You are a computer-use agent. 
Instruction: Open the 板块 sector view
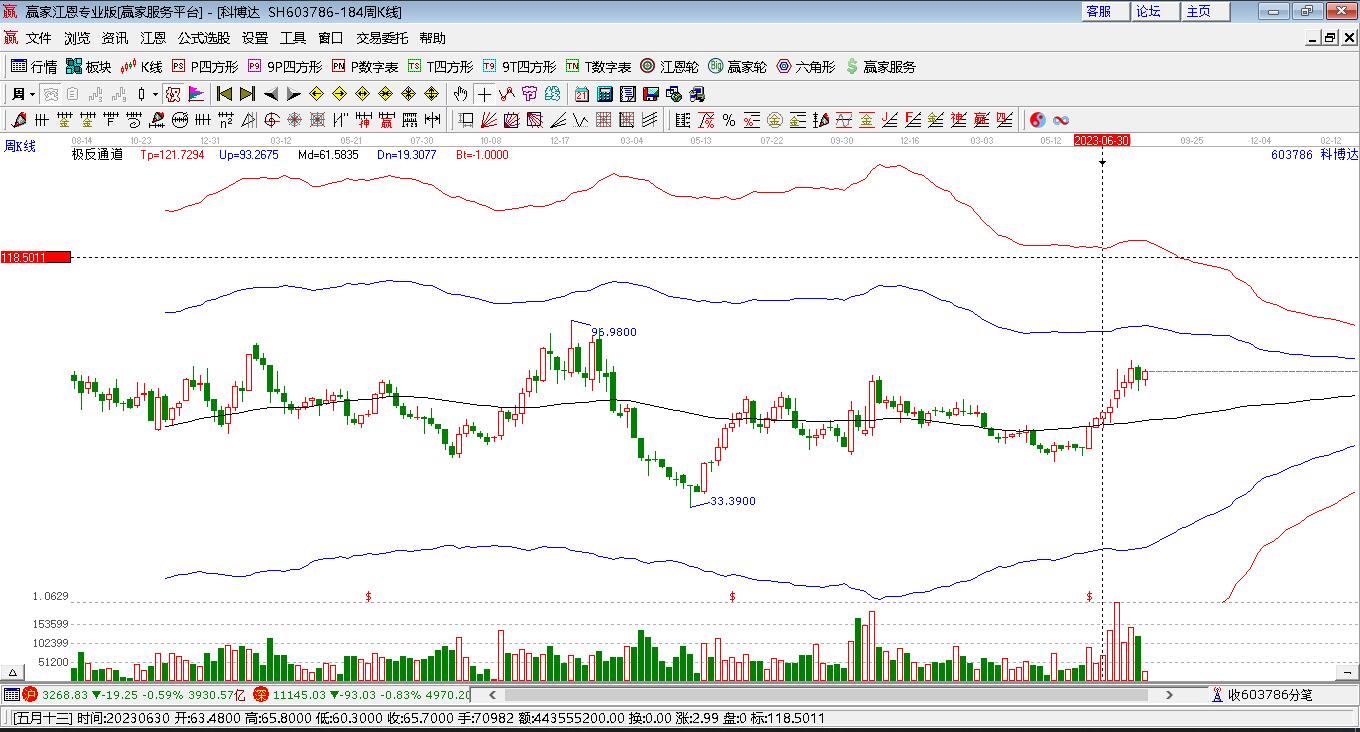[x=89, y=67]
